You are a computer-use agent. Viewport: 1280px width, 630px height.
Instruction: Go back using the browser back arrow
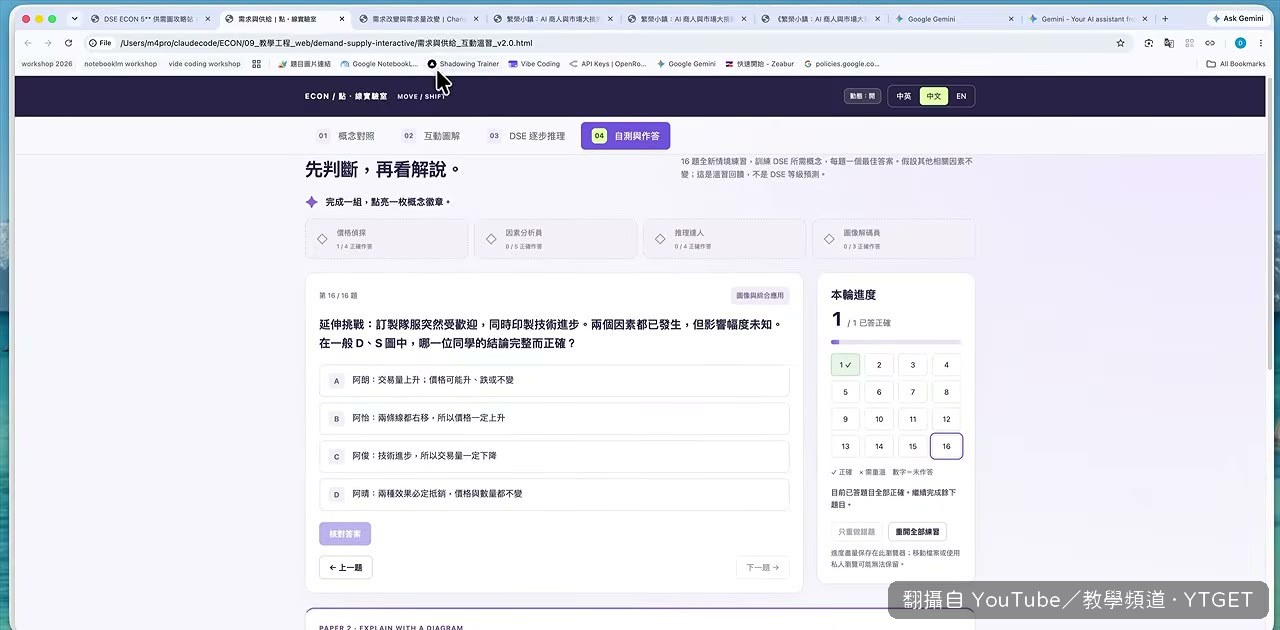(27, 43)
